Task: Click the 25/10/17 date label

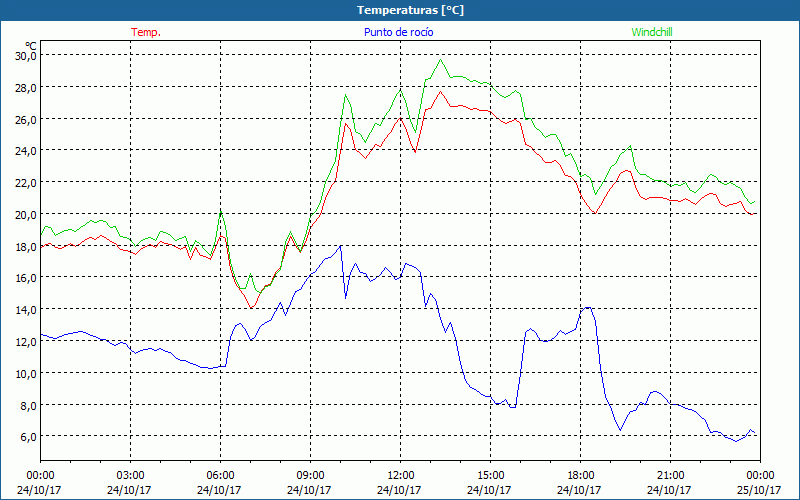Action: pos(759,490)
